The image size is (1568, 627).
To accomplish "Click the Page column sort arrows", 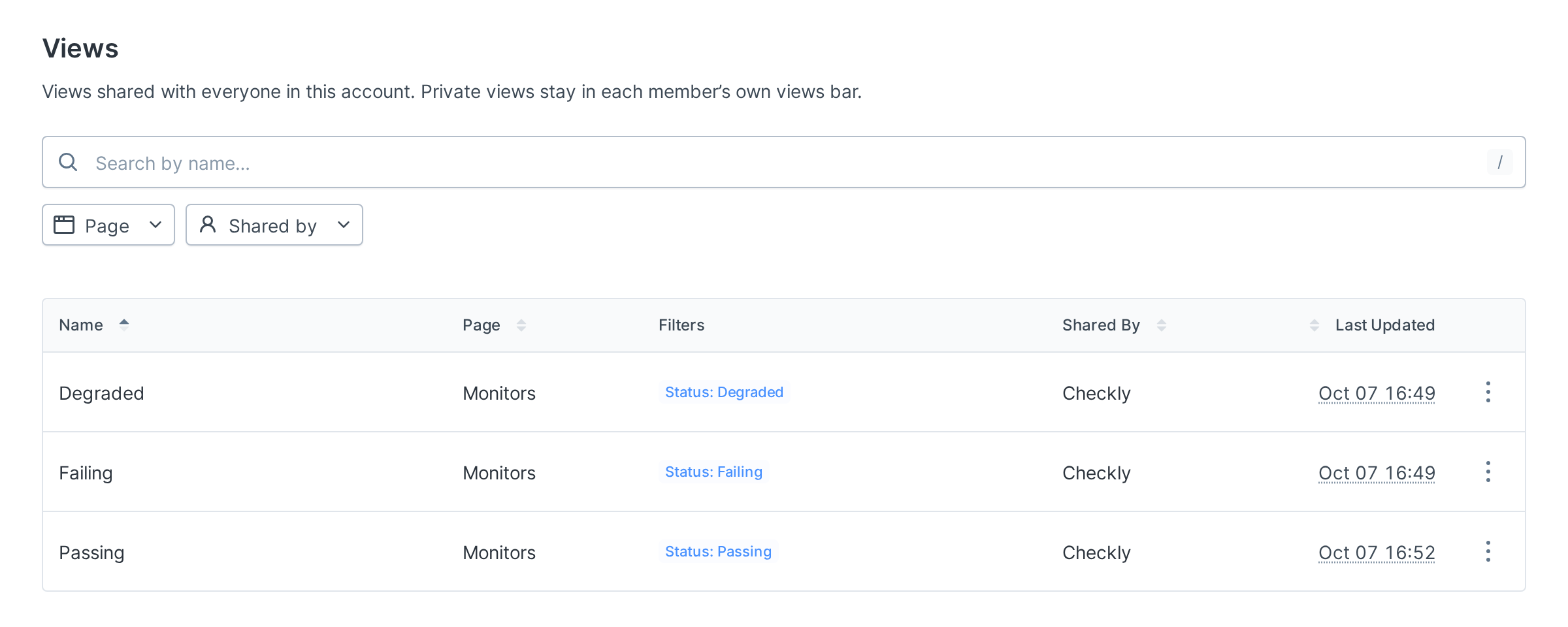I will [521, 325].
